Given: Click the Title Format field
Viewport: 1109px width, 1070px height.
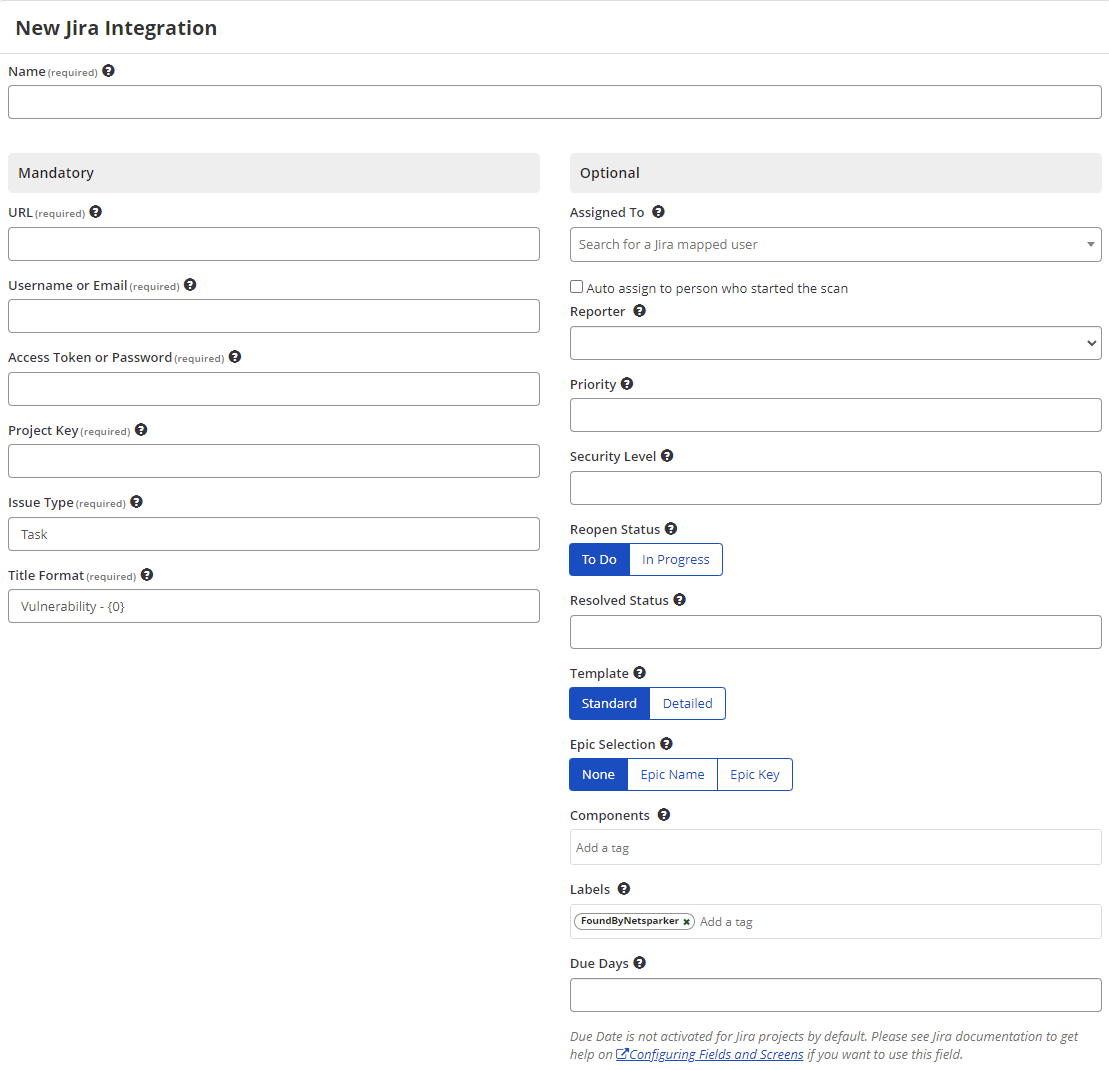Looking at the screenshot, I should tap(274, 606).
